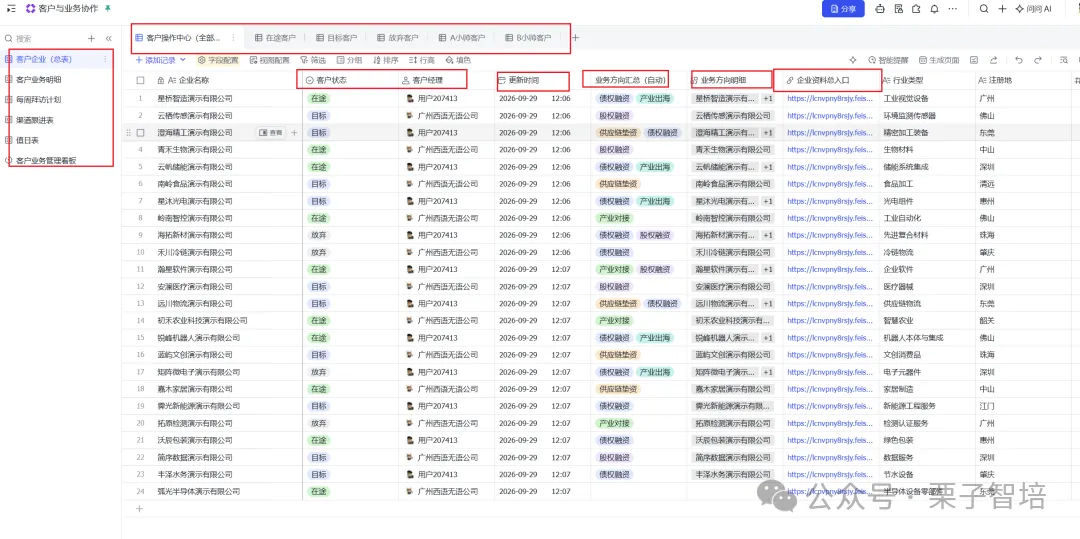Open the 客户状态 column header menu
This screenshot has height=539, width=1080.
pyautogui.click(x=351, y=80)
